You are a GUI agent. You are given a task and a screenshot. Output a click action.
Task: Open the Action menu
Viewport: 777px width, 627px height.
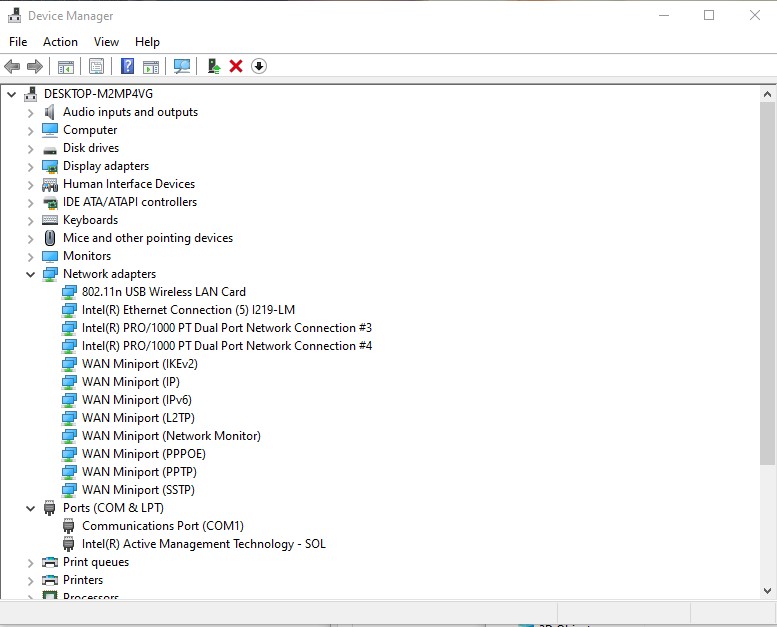(x=60, y=42)
